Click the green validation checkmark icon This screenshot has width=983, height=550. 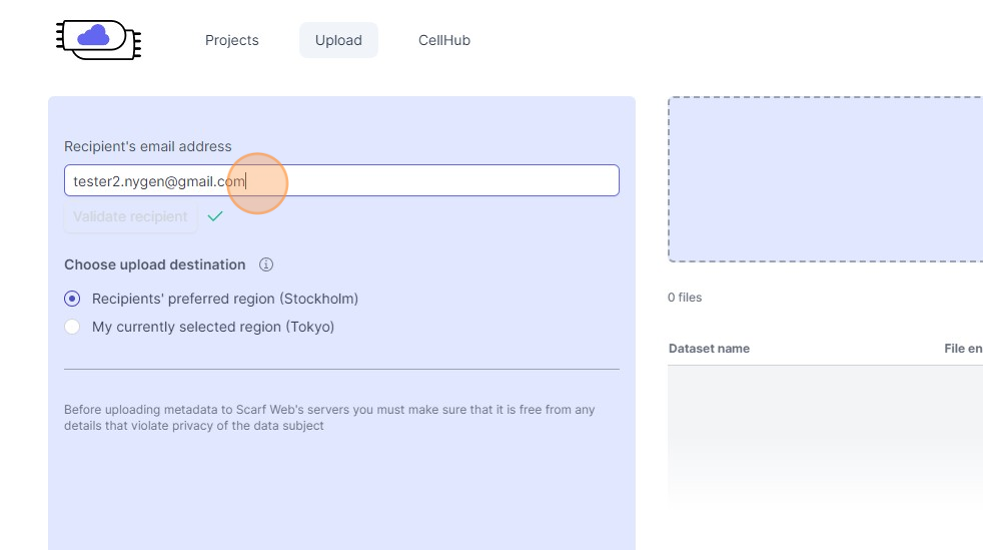(x=215, y=216)
